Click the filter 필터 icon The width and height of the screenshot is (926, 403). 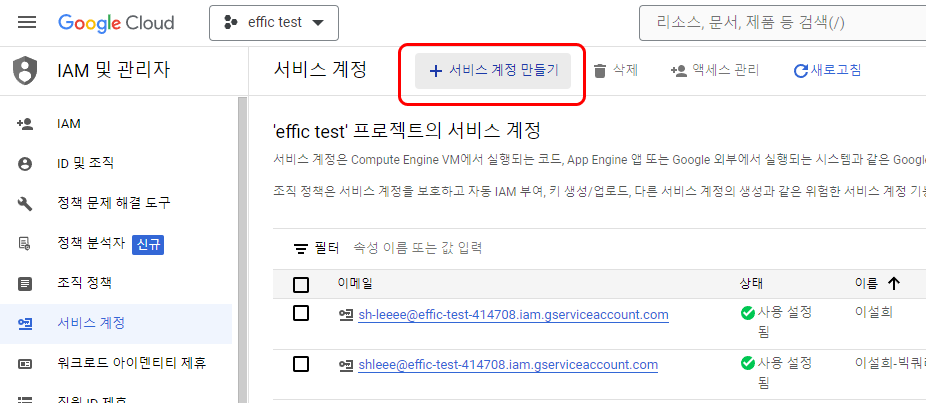[x=300, y=248]
